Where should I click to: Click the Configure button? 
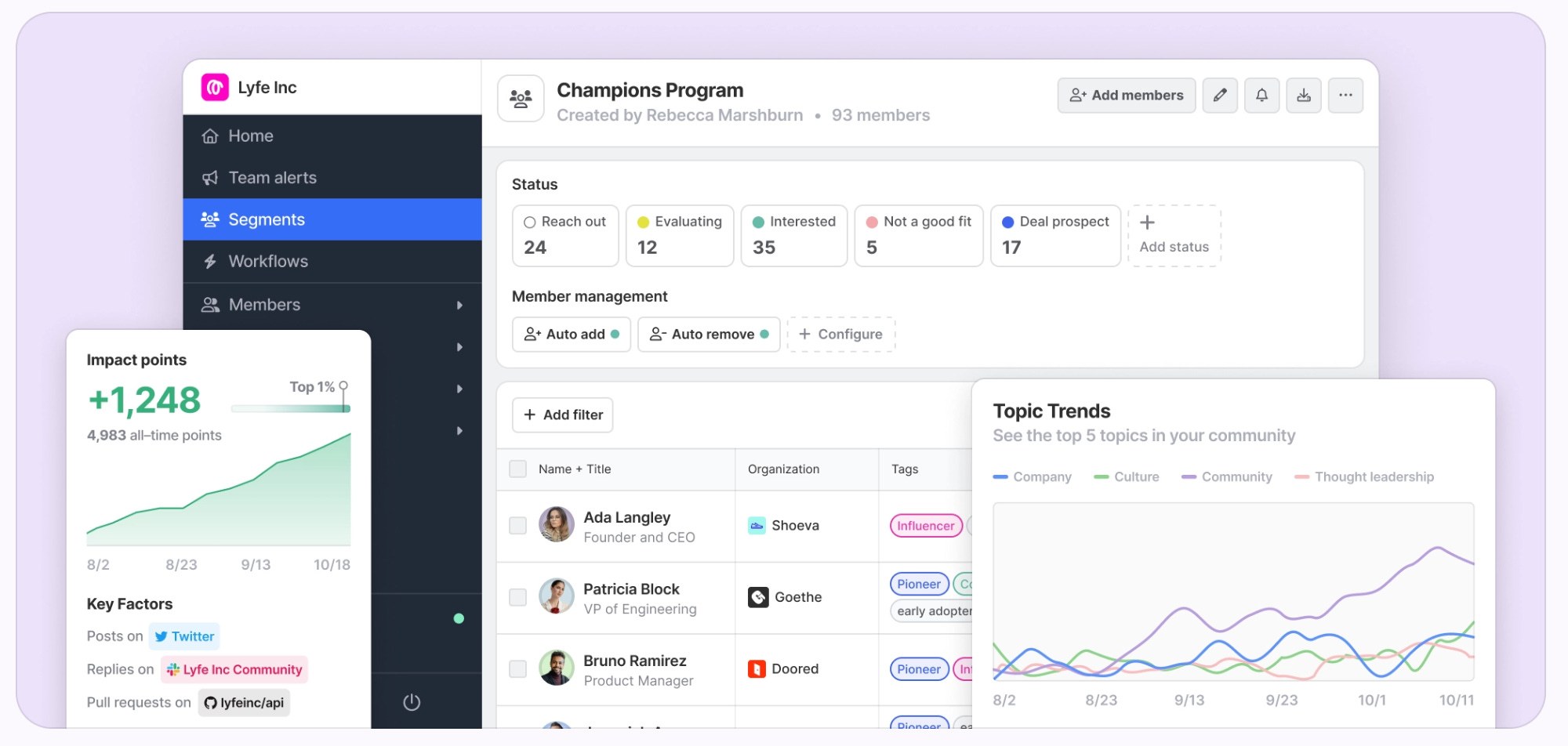[841, 335]
